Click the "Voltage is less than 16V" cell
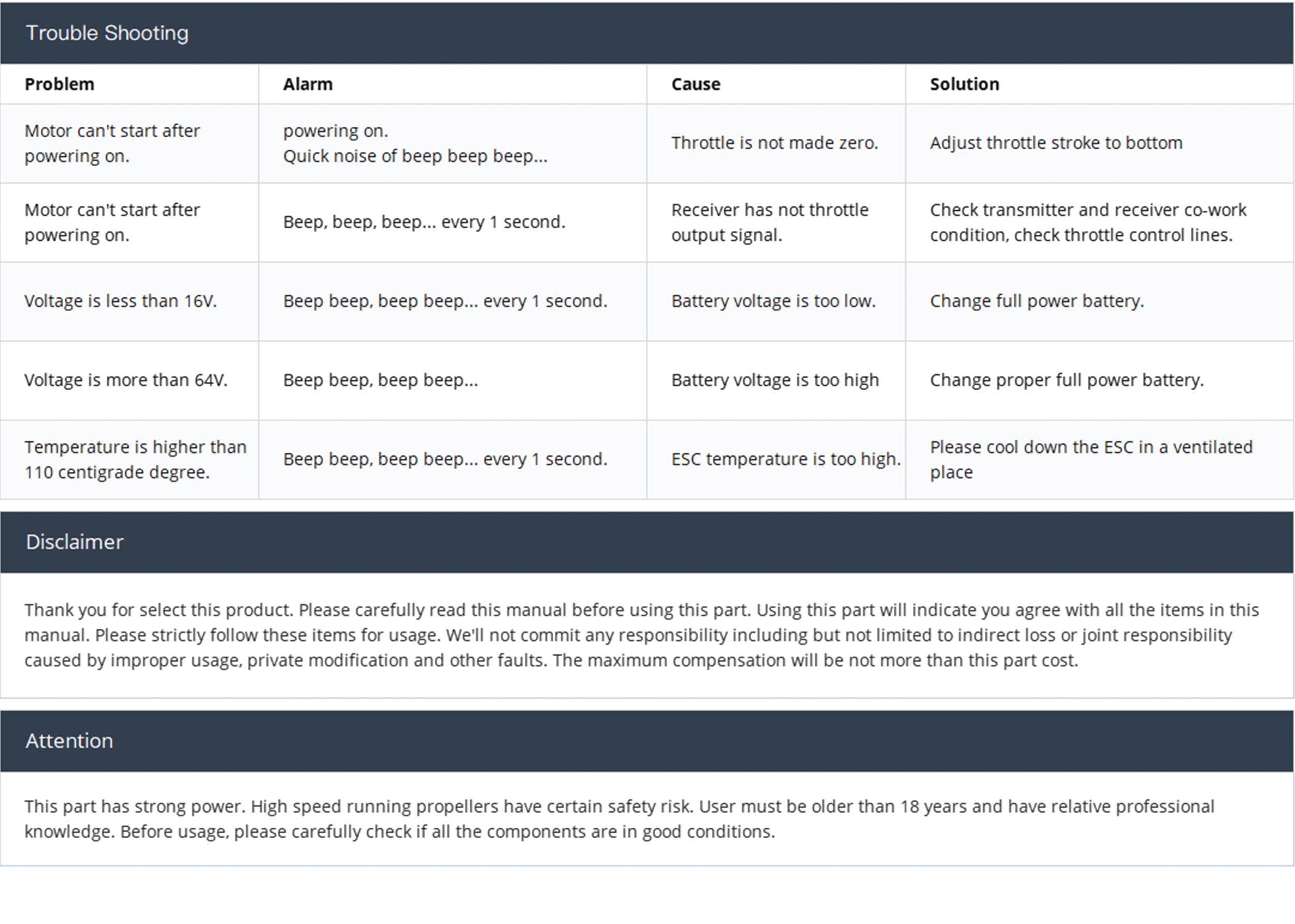This screenshot has height=924, width=1295. 121,301
